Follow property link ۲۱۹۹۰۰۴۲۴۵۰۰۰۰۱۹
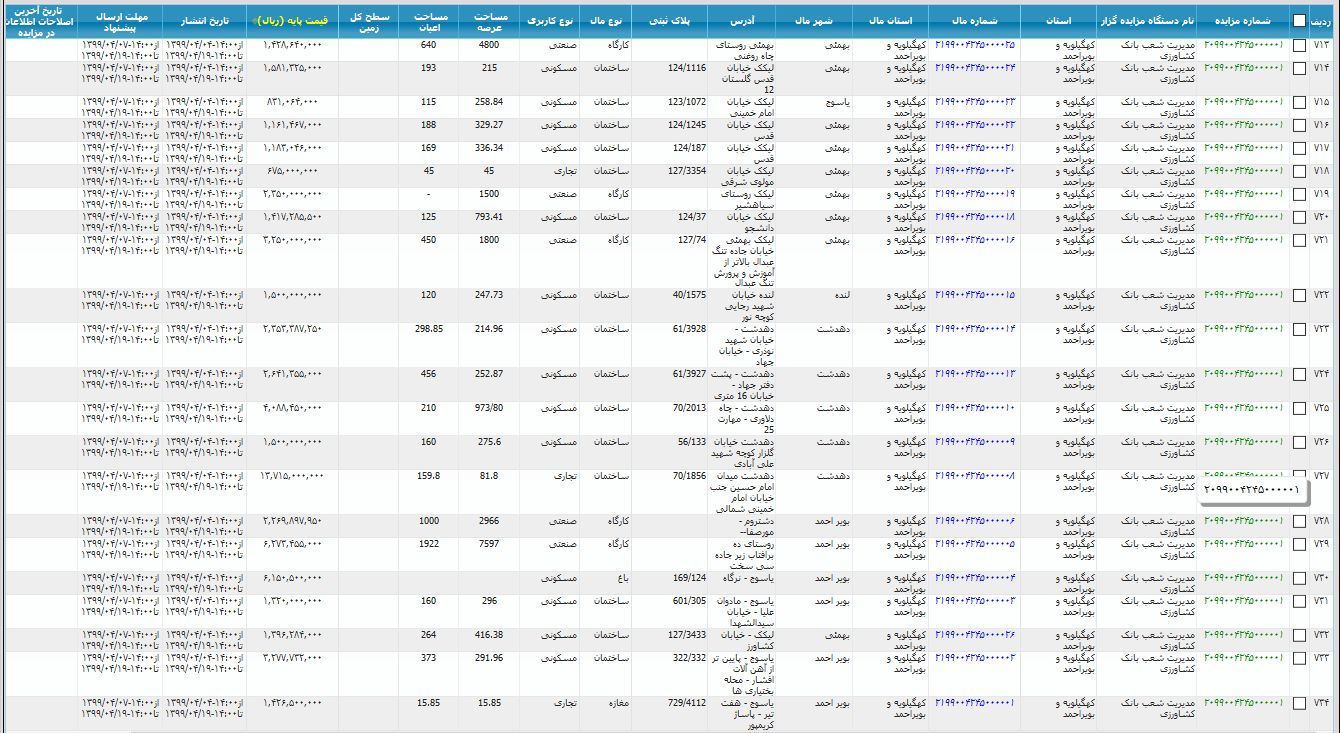Viewport: 1340px width, 733px height. click(975, 193)
